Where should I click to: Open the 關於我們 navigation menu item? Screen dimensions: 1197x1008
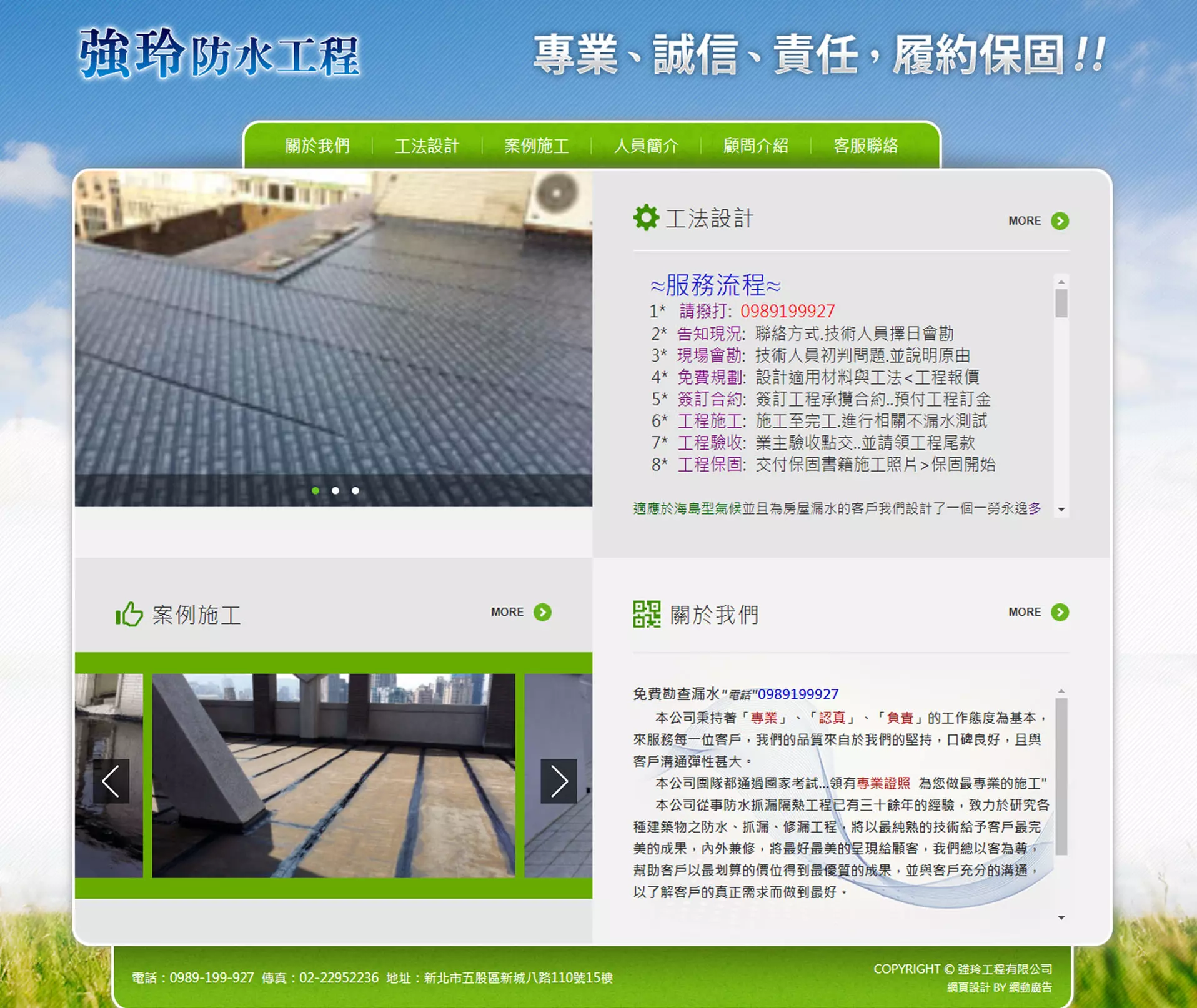pyautogui.click(x=317, y=146)
